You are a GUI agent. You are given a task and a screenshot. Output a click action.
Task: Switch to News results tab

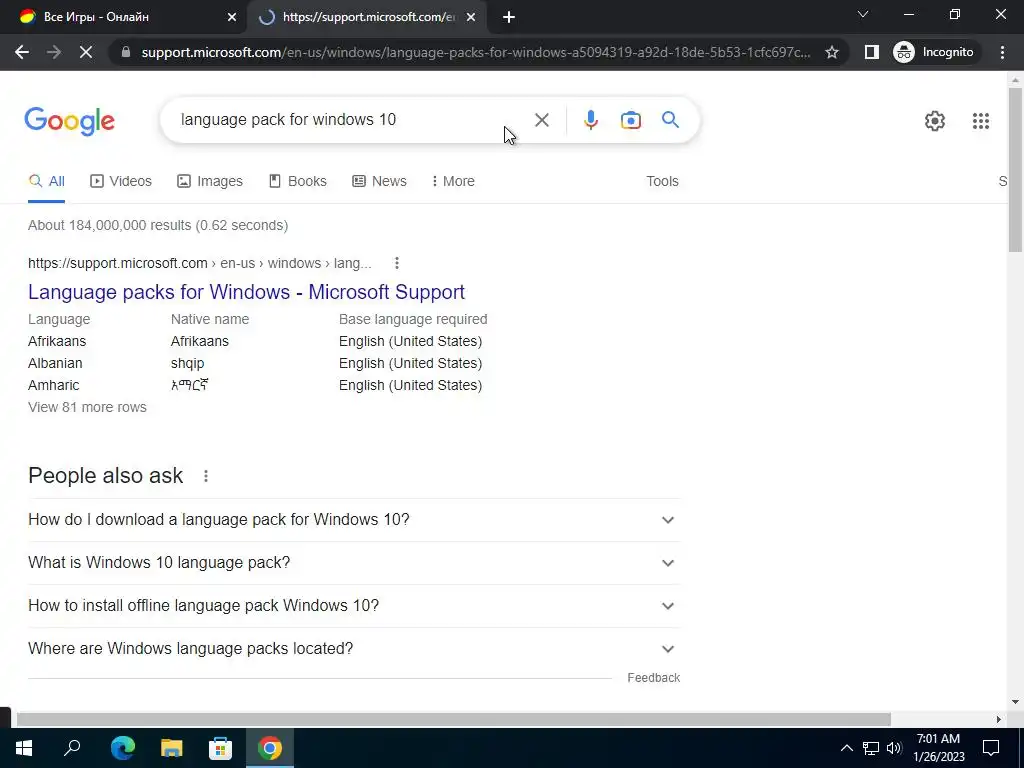pyautogui.click(x=379, y=182)
